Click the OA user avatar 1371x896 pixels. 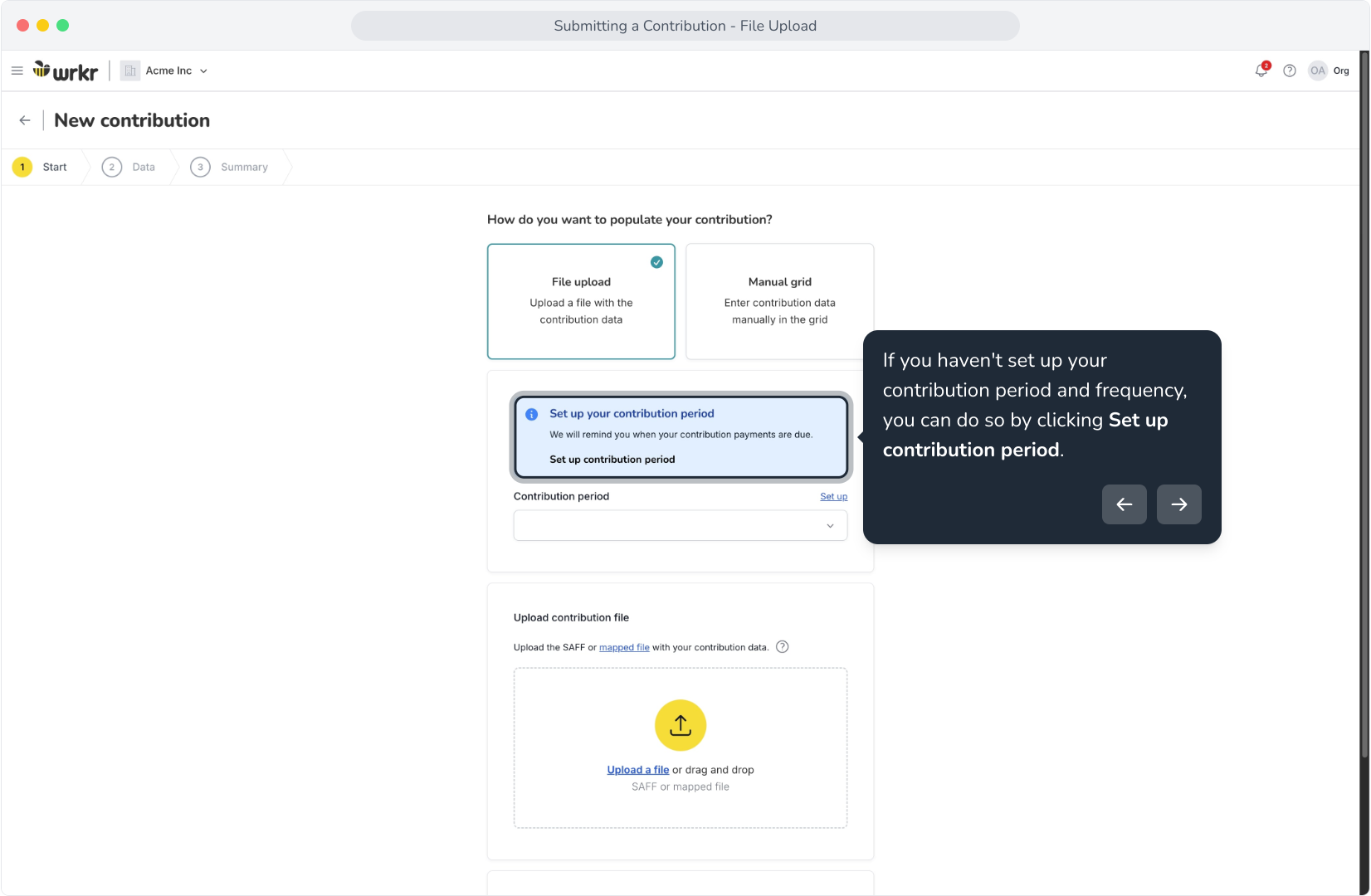tap(1318, 71)
